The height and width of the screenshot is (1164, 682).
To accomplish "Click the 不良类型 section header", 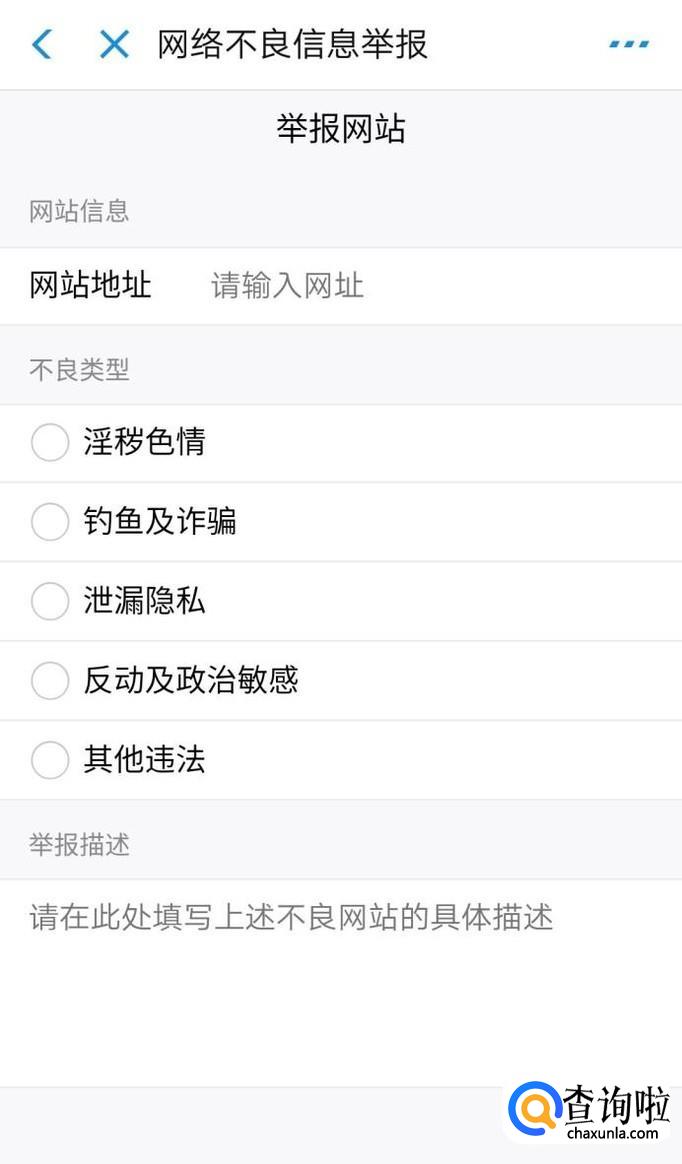I will pos(79,370).
